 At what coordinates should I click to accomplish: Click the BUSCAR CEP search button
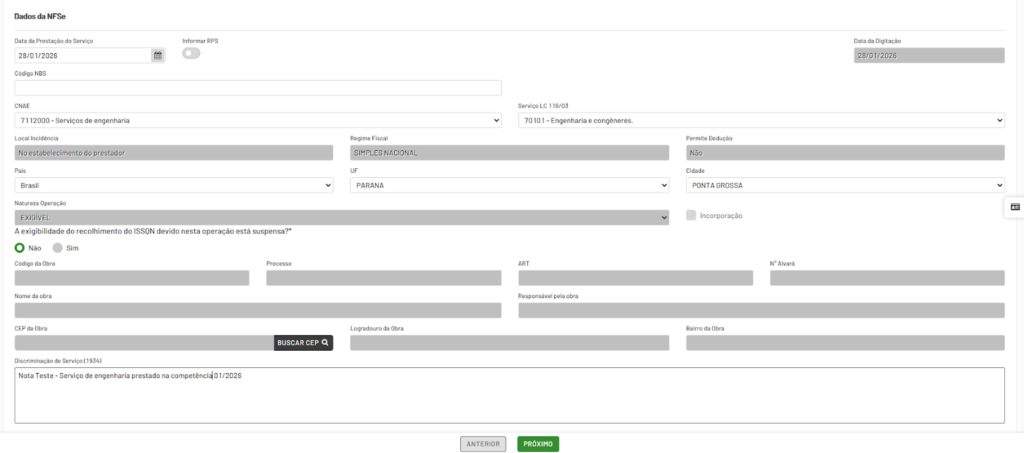[303, 343]
